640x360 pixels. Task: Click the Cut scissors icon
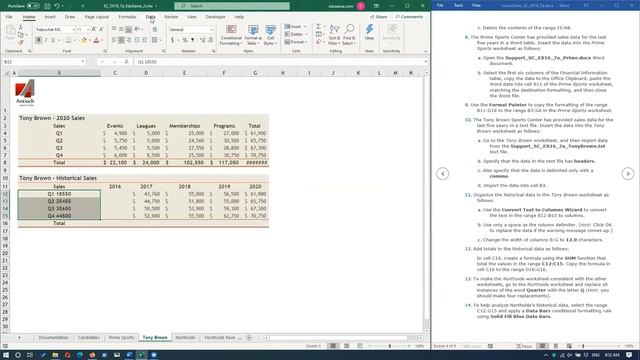click(x=21, y=27)
